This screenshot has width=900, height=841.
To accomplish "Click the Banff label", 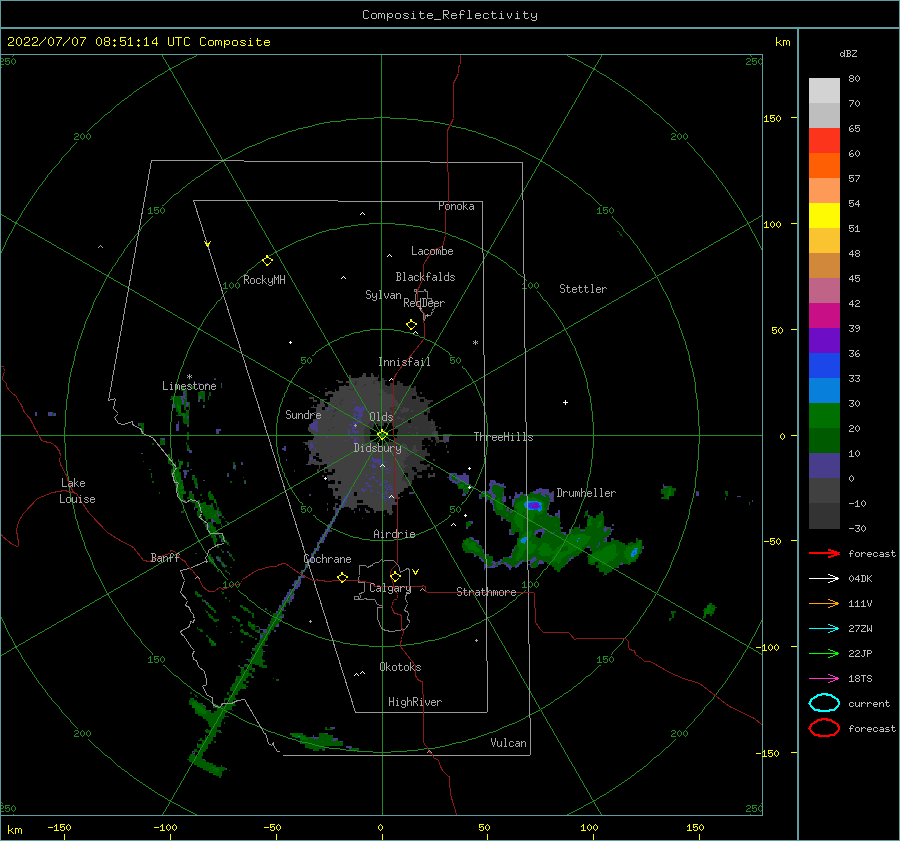I will tap(165, 557).
